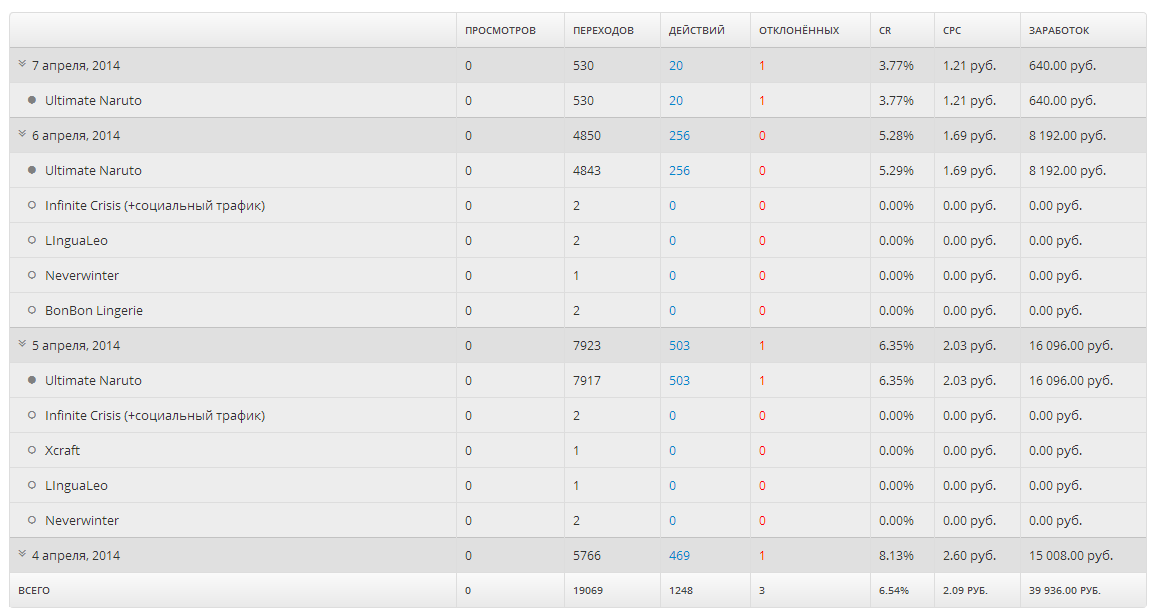The width and height of the screenshot is (1157, 613).
Task: Click the hollow dot beside Infinite Crisis under 6 апреля
Action: point(32,205)
